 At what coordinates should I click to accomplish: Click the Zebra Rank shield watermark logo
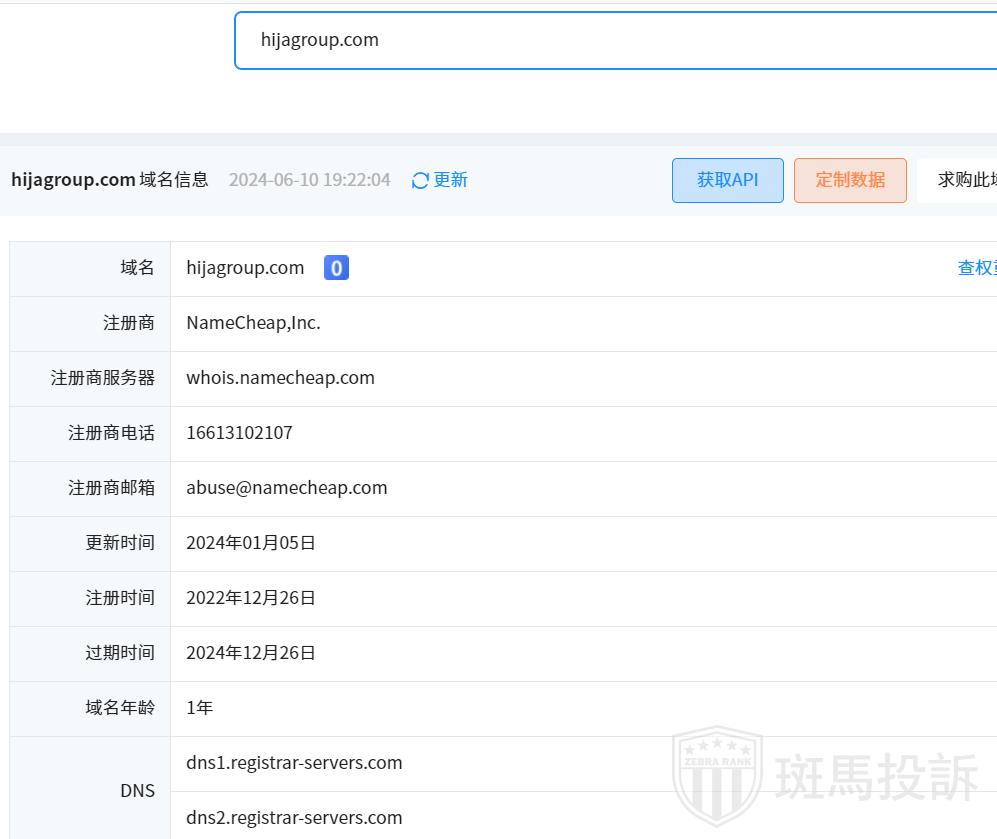click(717, 776)
